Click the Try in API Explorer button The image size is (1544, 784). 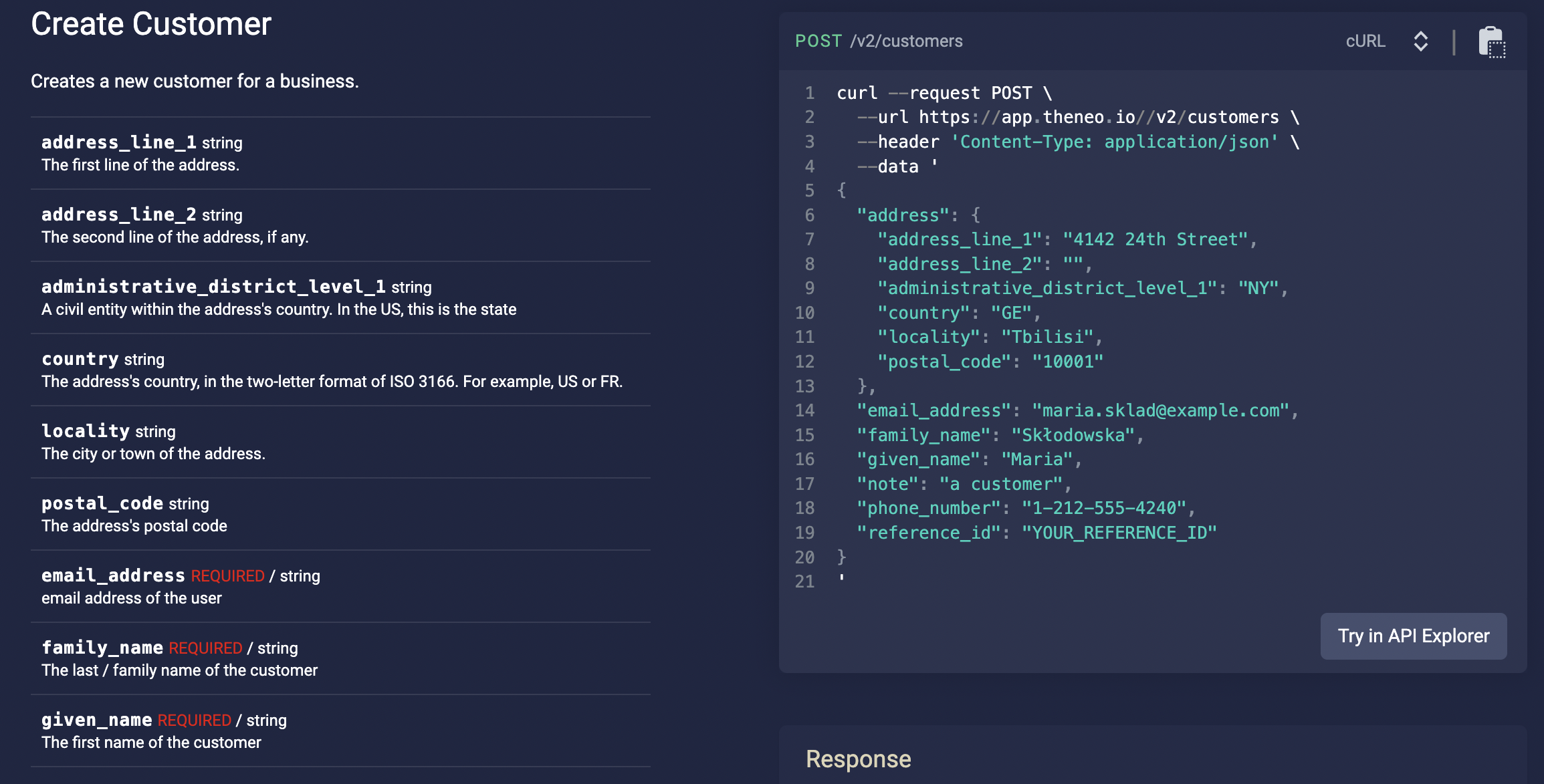pyautogui.click(x=1413, y=636)
